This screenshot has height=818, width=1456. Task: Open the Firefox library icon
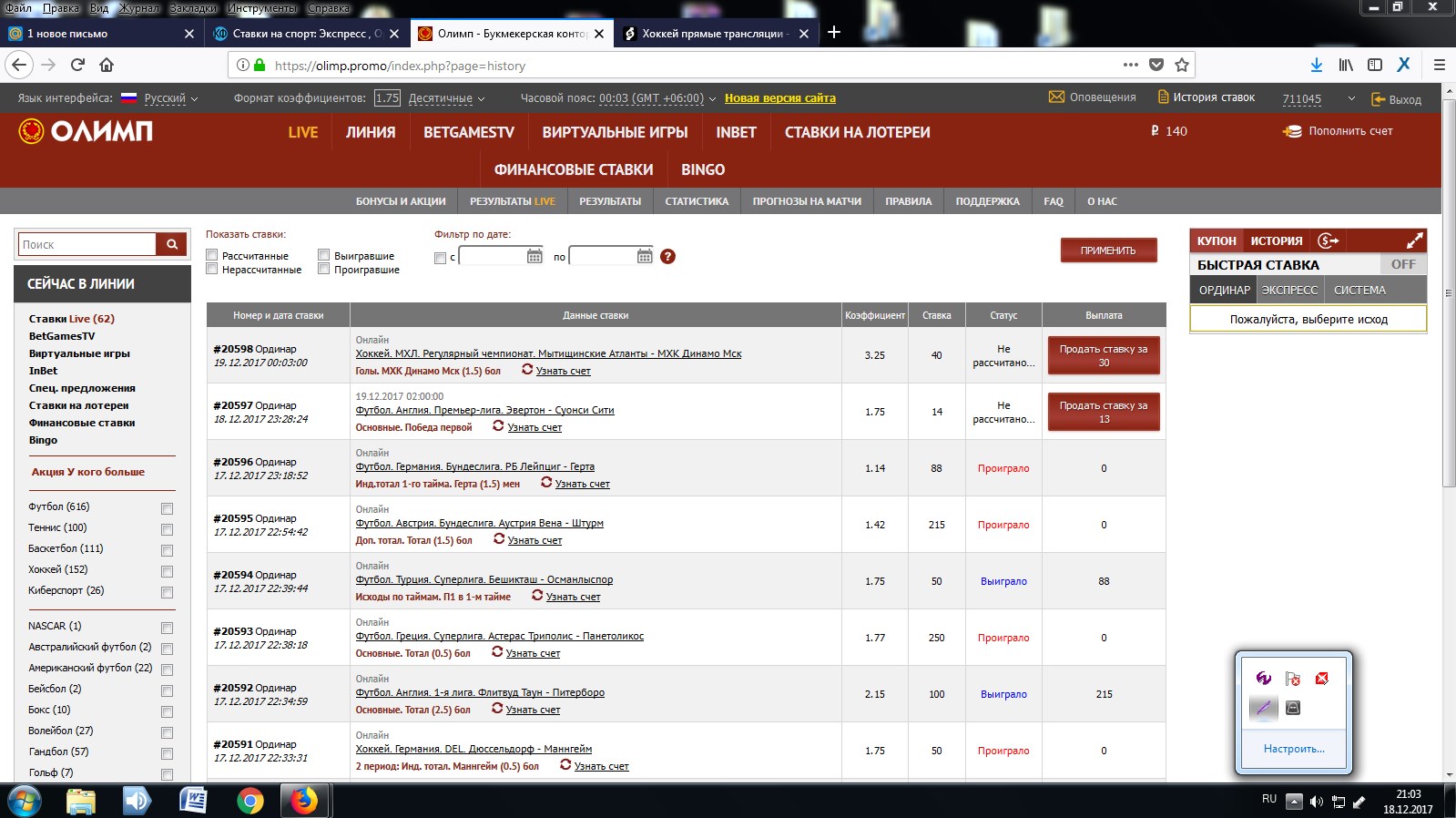click(1346, 65)
